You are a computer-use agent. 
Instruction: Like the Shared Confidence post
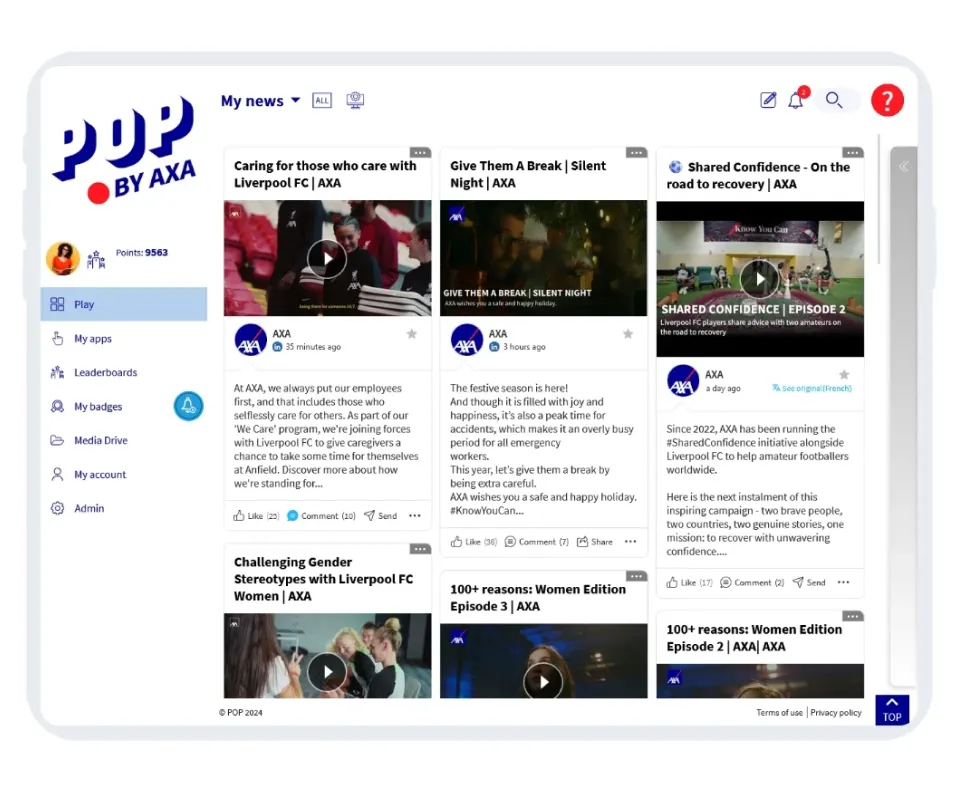click(689, 583)
